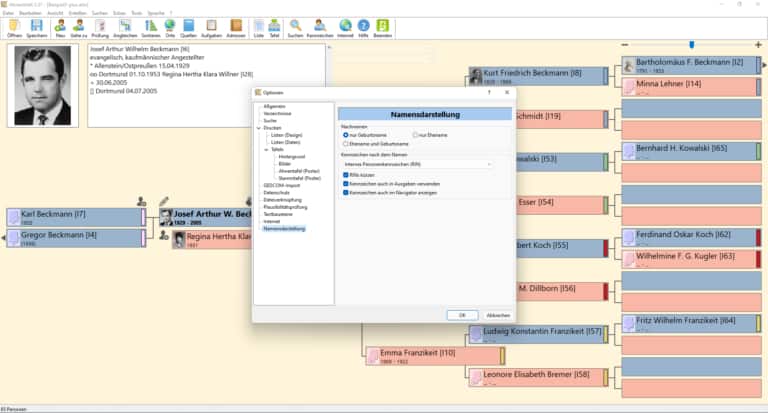768x413 pixels.
Task: Click the OK button in Optionen
Action: 462,315
